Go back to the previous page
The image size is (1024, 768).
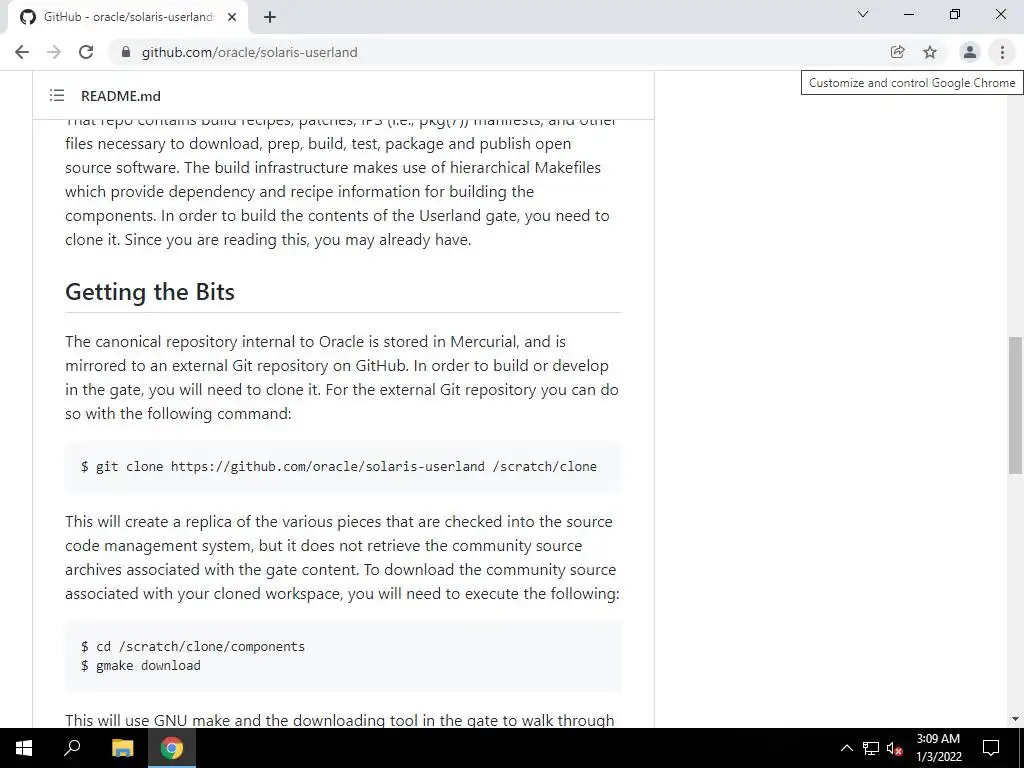(x=22, y=52)
